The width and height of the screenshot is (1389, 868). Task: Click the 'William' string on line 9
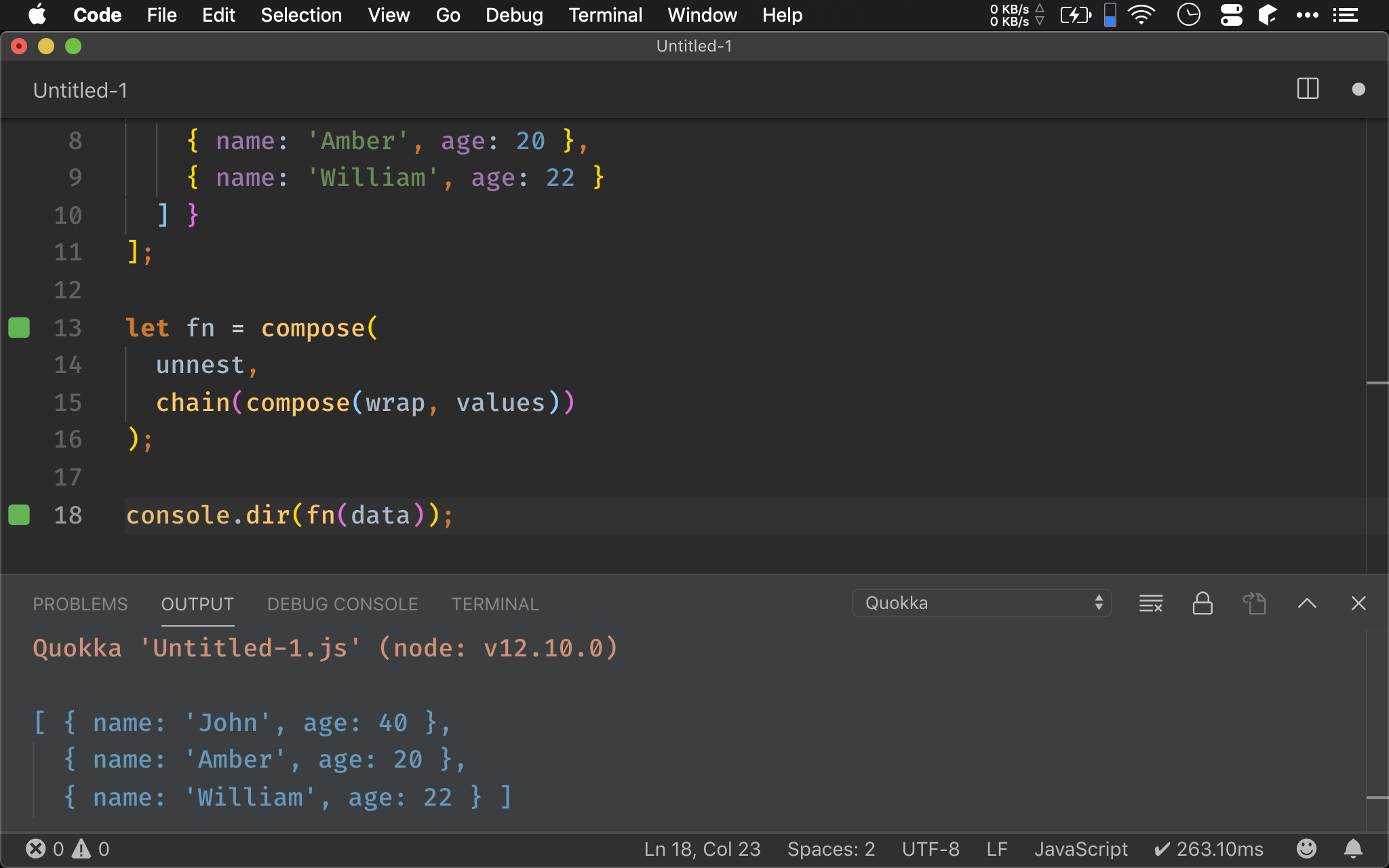pyautogui.click(x=372, y=178)
